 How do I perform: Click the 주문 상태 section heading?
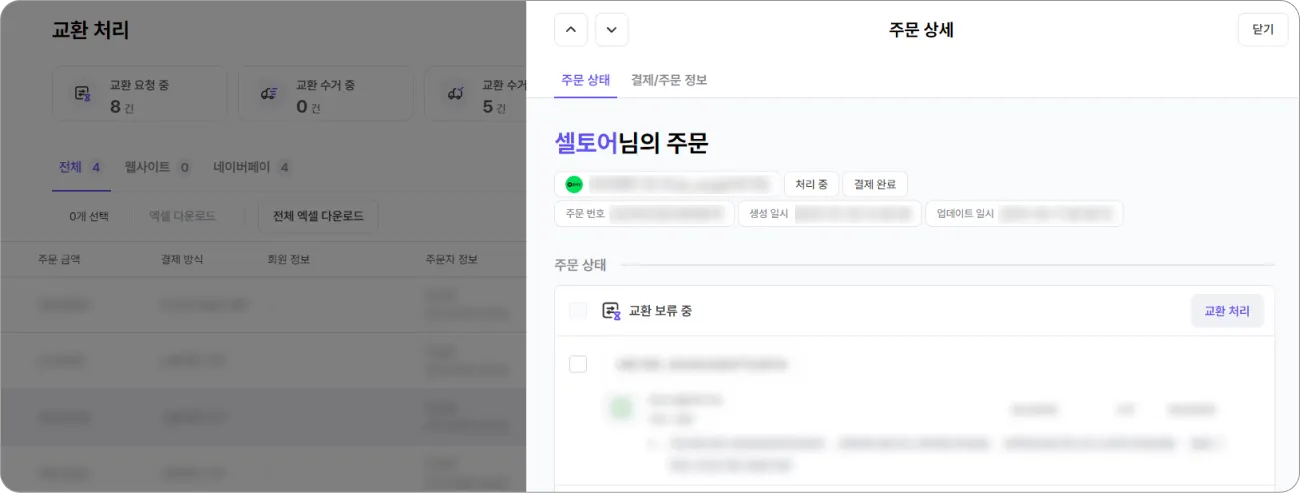tap(581, 265)
